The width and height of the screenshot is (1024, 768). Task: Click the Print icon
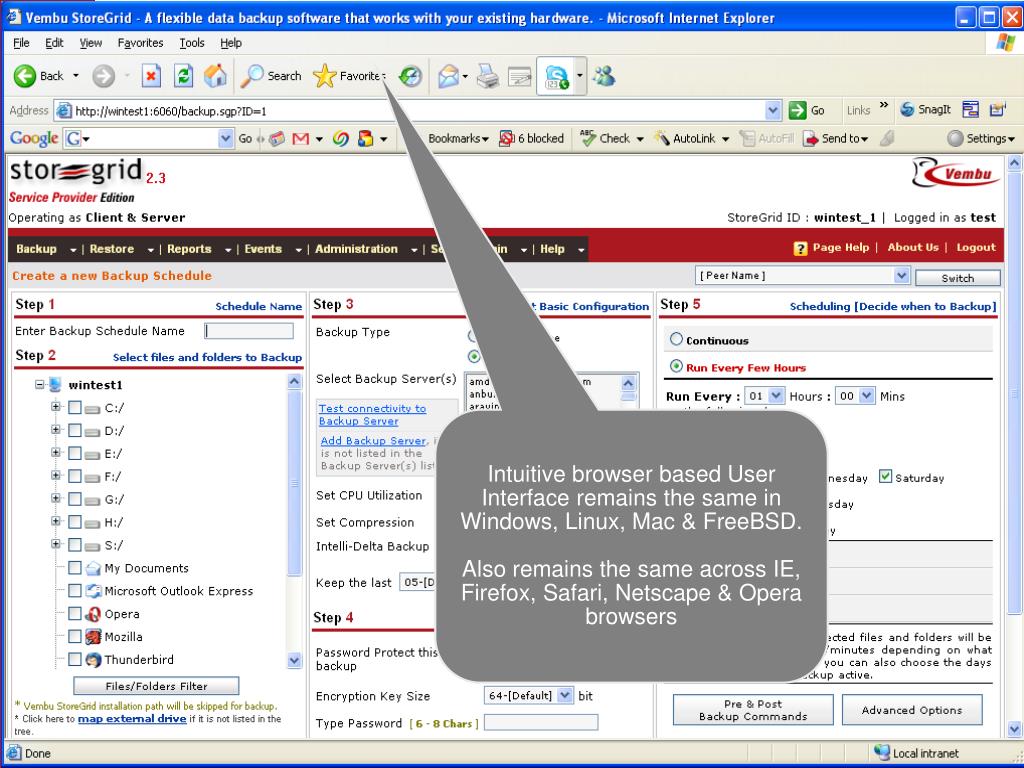487,76
